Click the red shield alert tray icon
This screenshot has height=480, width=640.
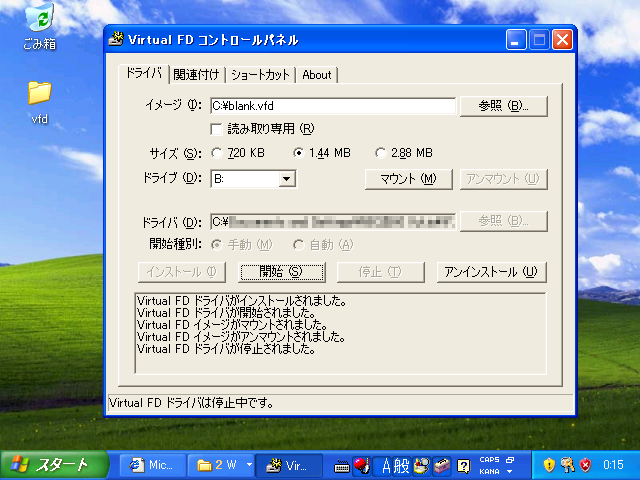click(585, 465)
